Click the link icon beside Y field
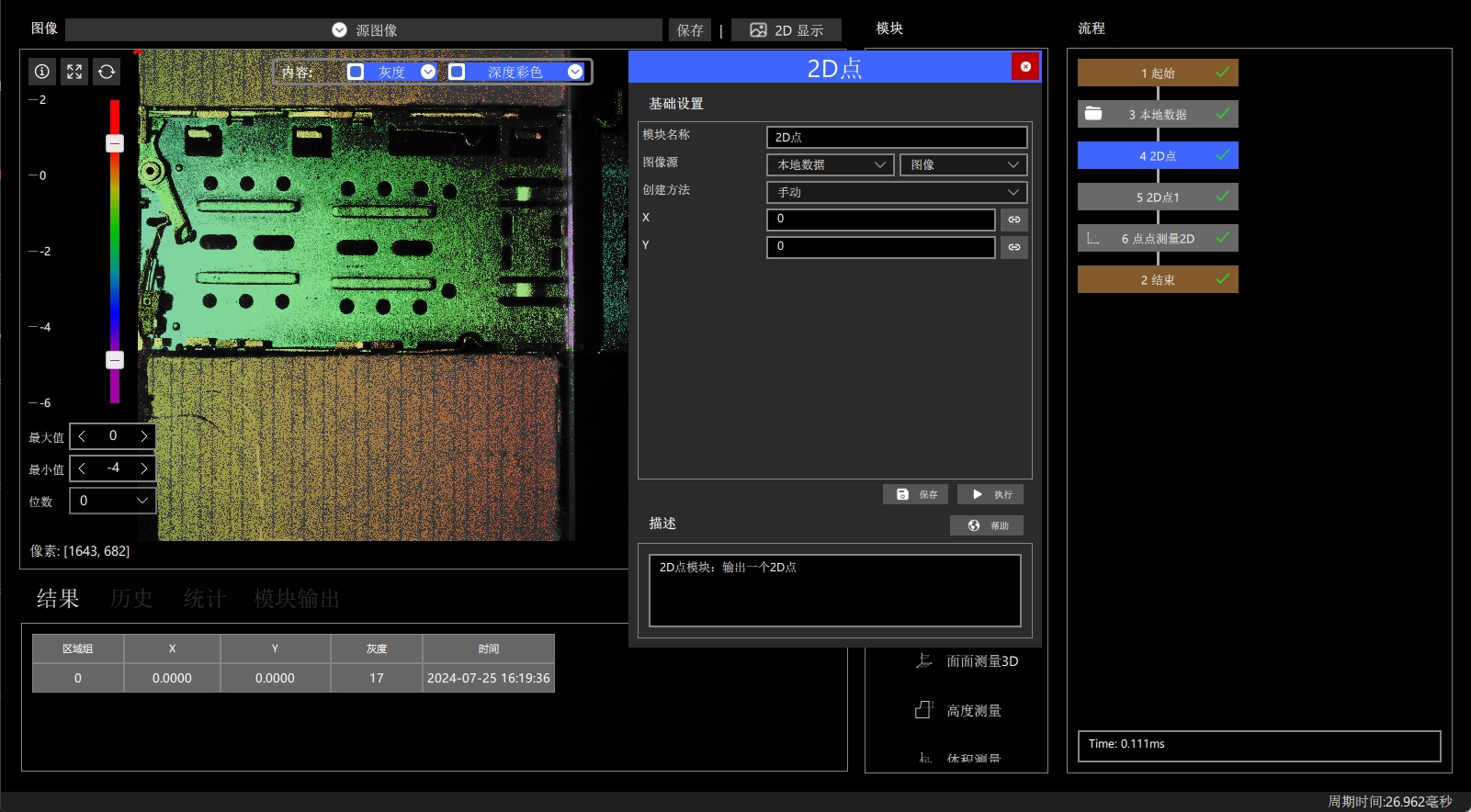 click(1014, 247)
